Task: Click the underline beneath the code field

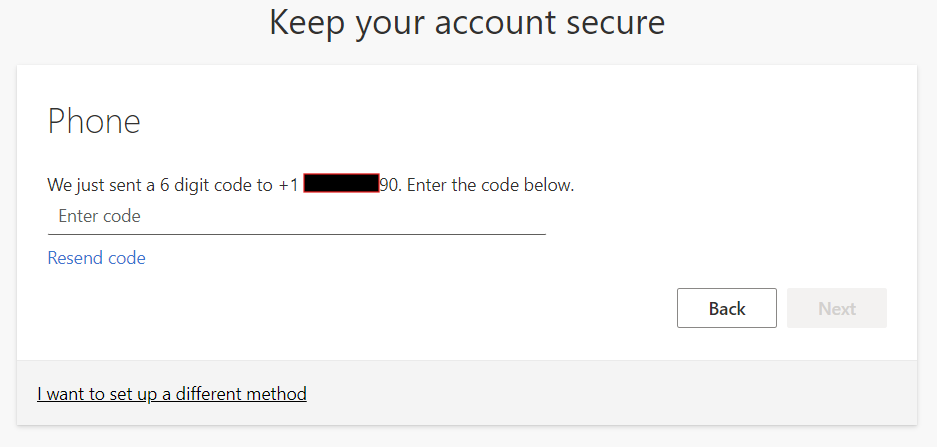Action: [x=296, y=234]
